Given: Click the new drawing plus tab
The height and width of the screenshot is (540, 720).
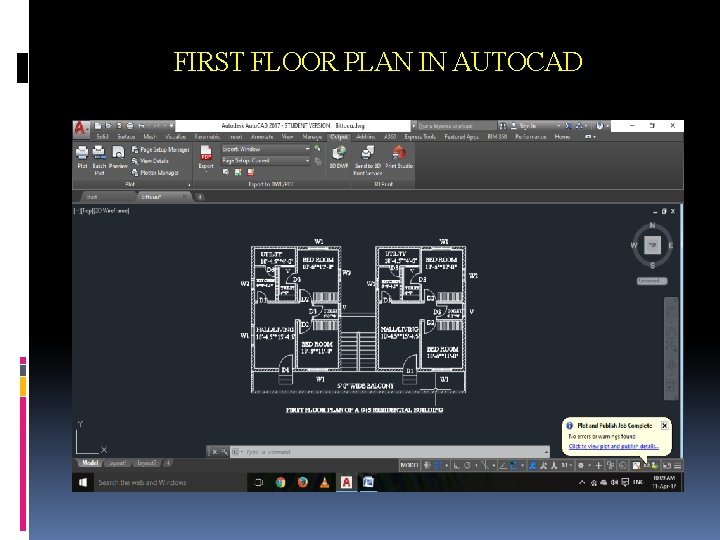Looking at the screenshot, I should point(200,197).
